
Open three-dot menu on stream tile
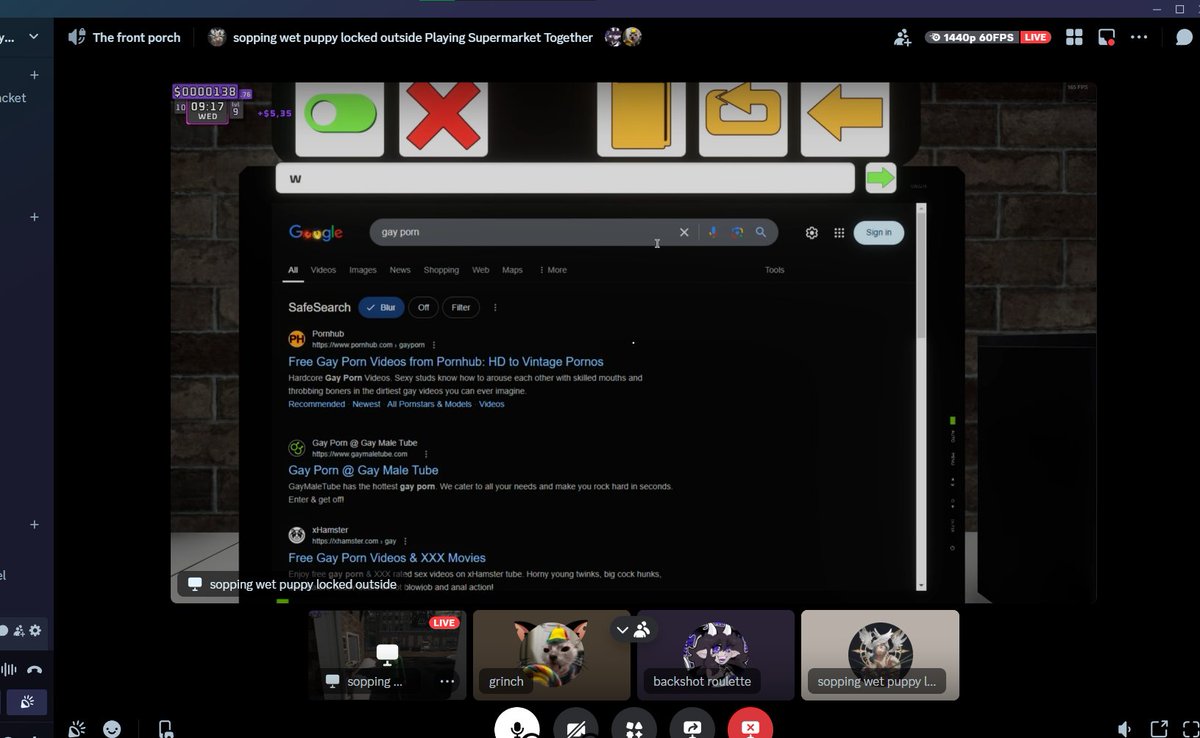pyautogui.click(x=447, y=681)
